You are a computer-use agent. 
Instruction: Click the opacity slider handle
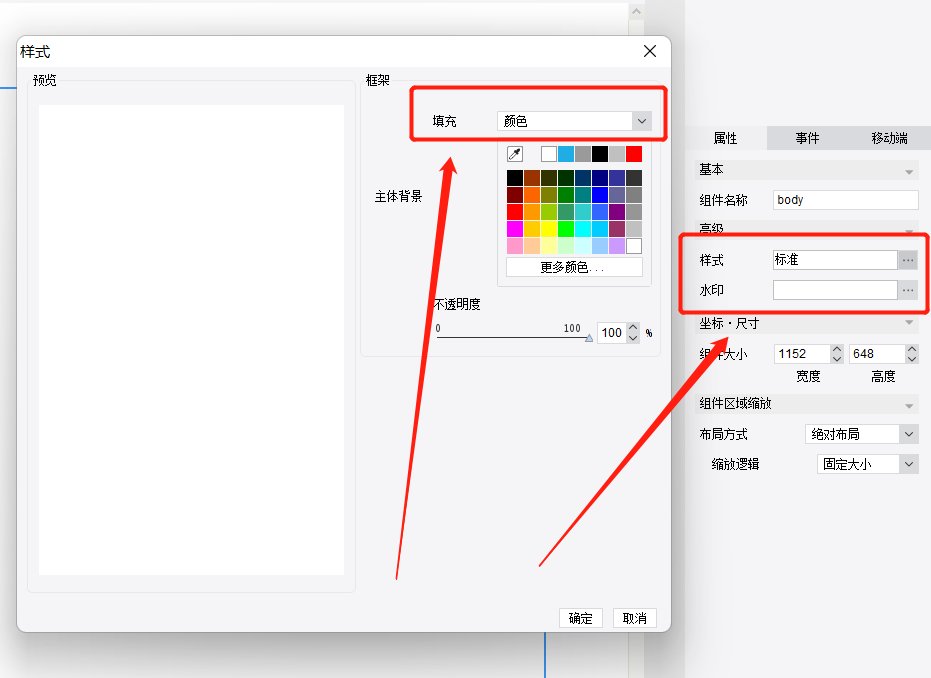tap(588, 338)
